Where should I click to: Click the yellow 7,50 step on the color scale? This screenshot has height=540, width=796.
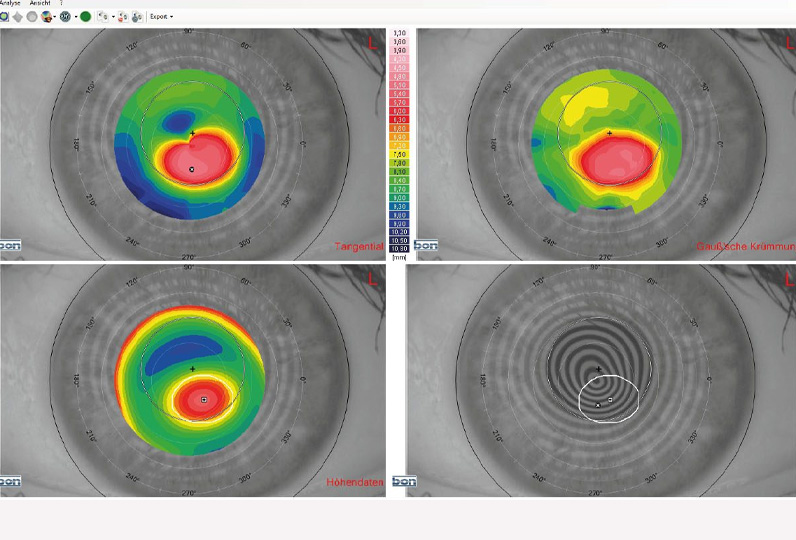[x=400, y=154]
